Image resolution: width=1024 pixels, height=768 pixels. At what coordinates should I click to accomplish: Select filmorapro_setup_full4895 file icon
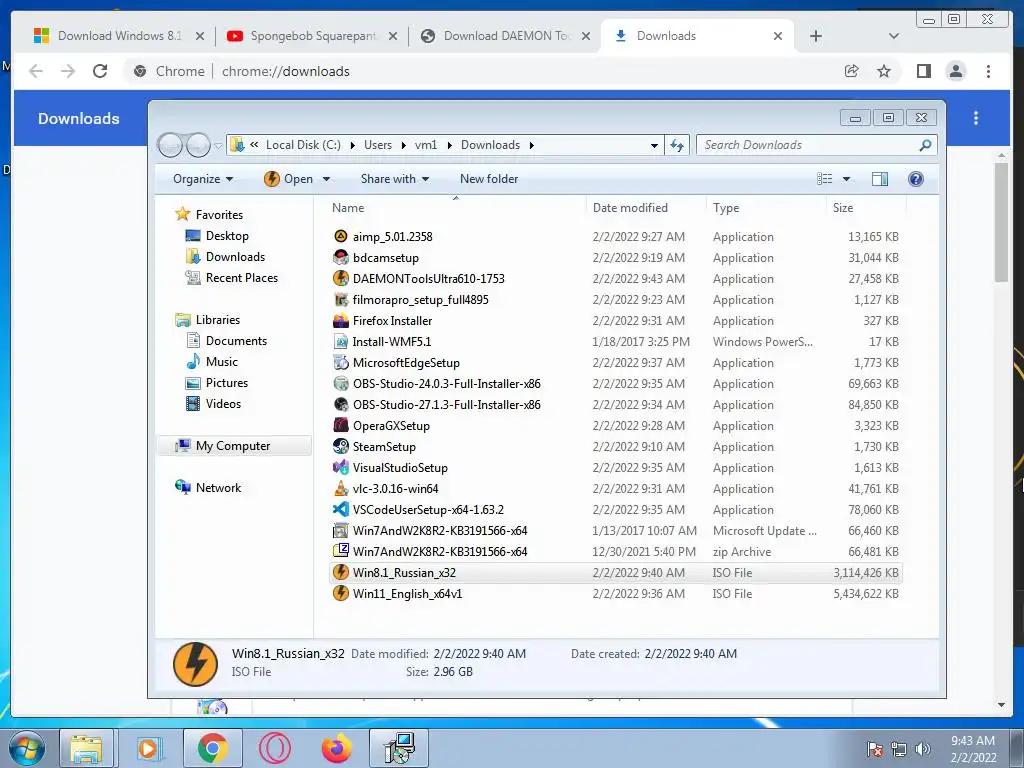pos(340,300)
